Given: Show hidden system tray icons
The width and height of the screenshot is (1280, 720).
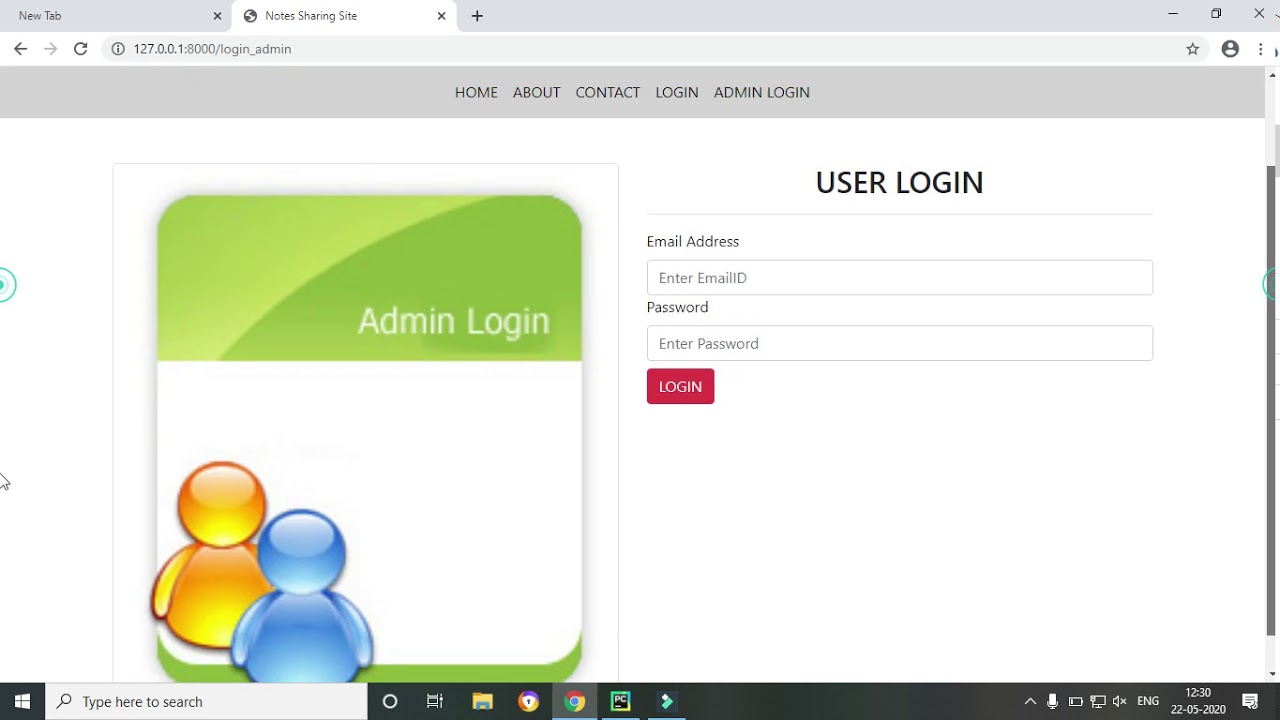Looking at the screenshot, I should 1030,702.
